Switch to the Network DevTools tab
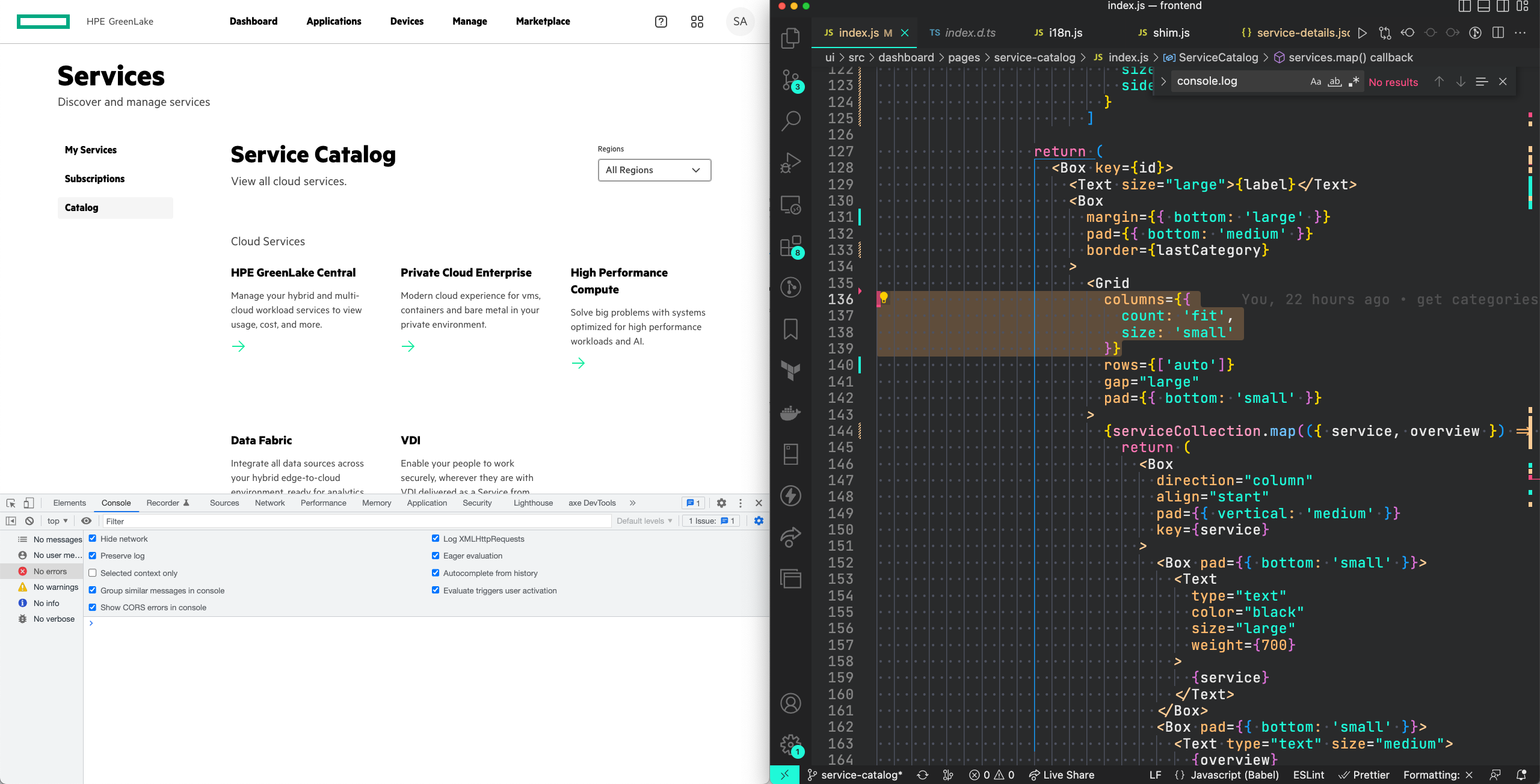The image size is (1540, 784). coord(269,503)
